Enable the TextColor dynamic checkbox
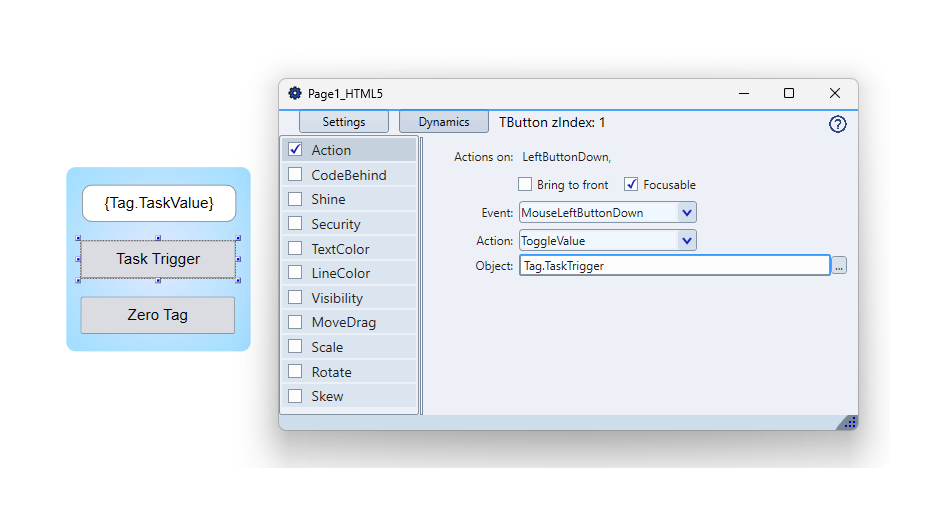Image resolution: width=930 pixels, height=508 pixels. pos(295,249)
